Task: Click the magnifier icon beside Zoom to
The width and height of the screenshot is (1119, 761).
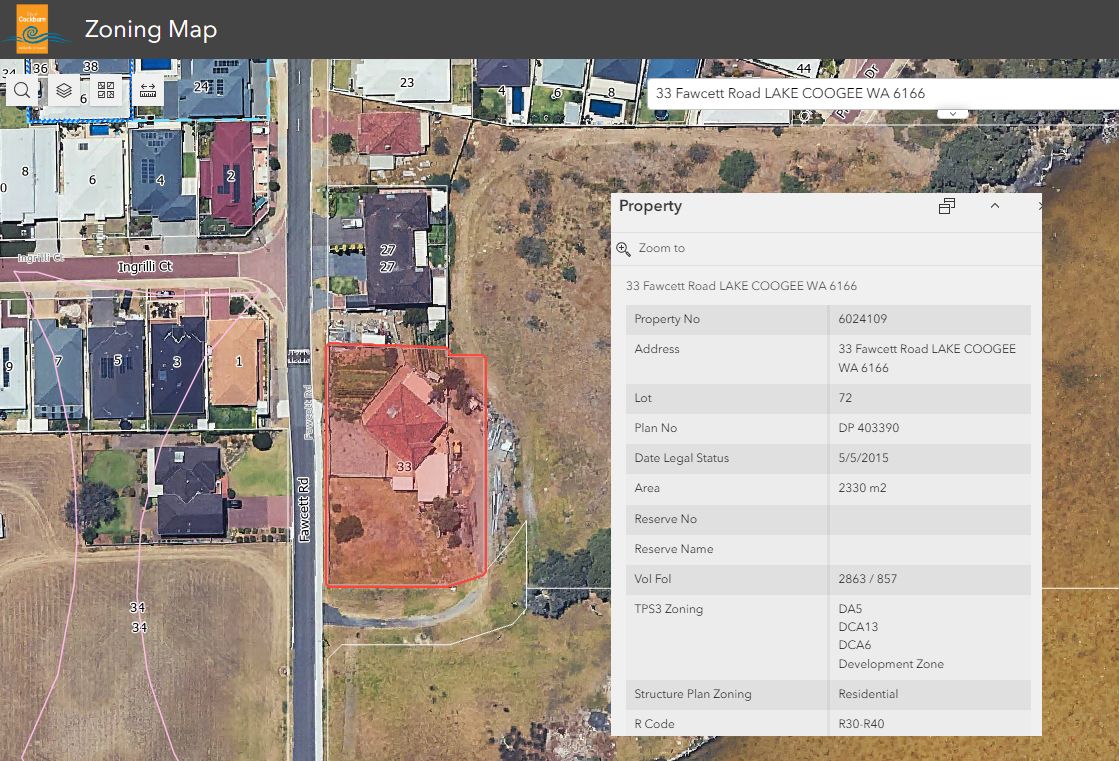Action: (624, 248)
